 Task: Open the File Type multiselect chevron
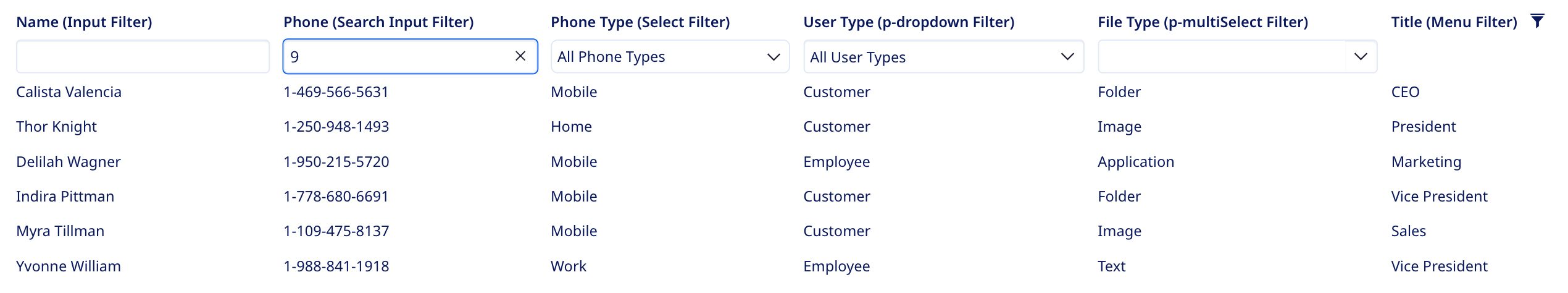click(x=1361, y=57)
